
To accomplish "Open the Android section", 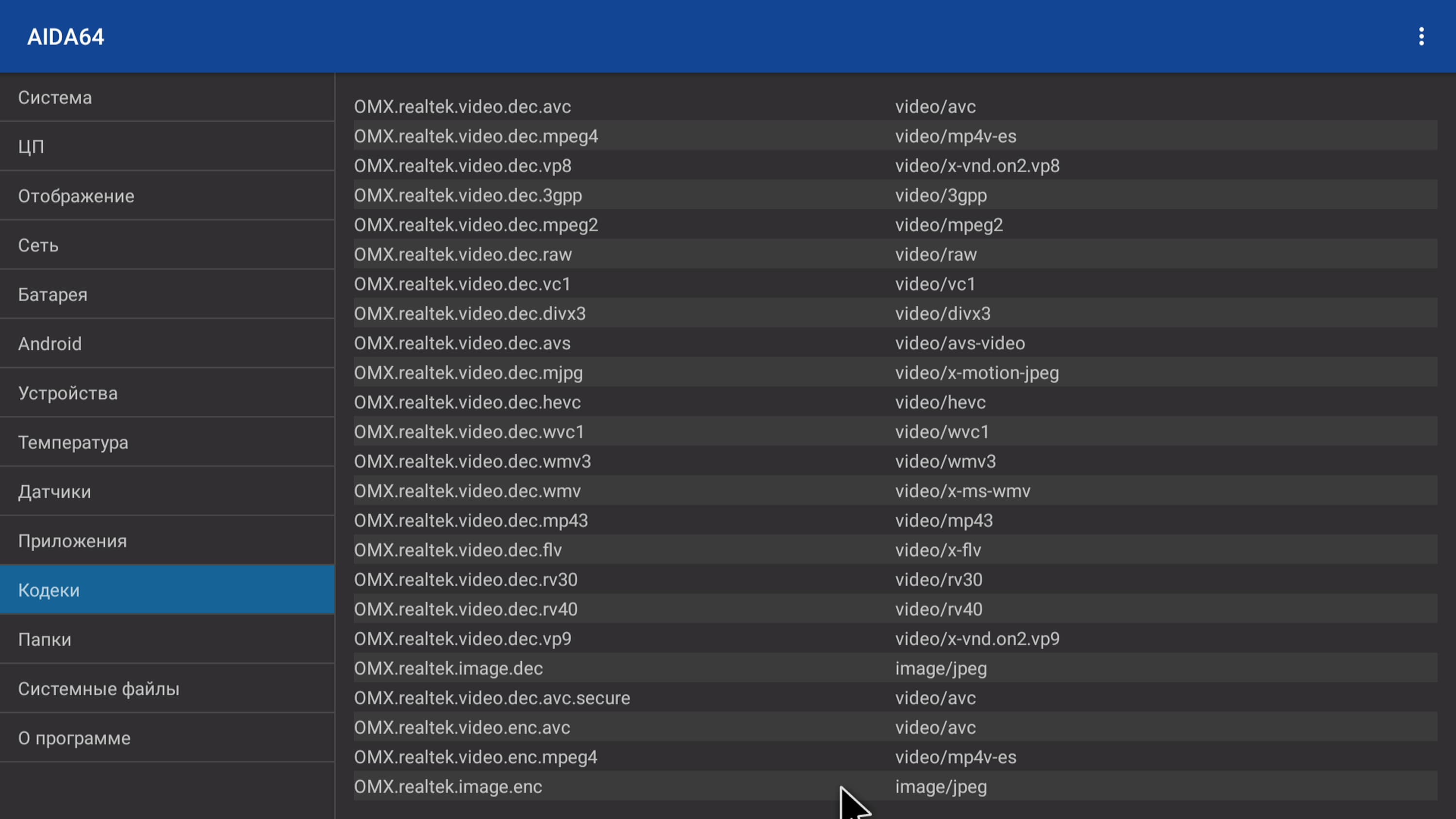I will pos(167,343).
